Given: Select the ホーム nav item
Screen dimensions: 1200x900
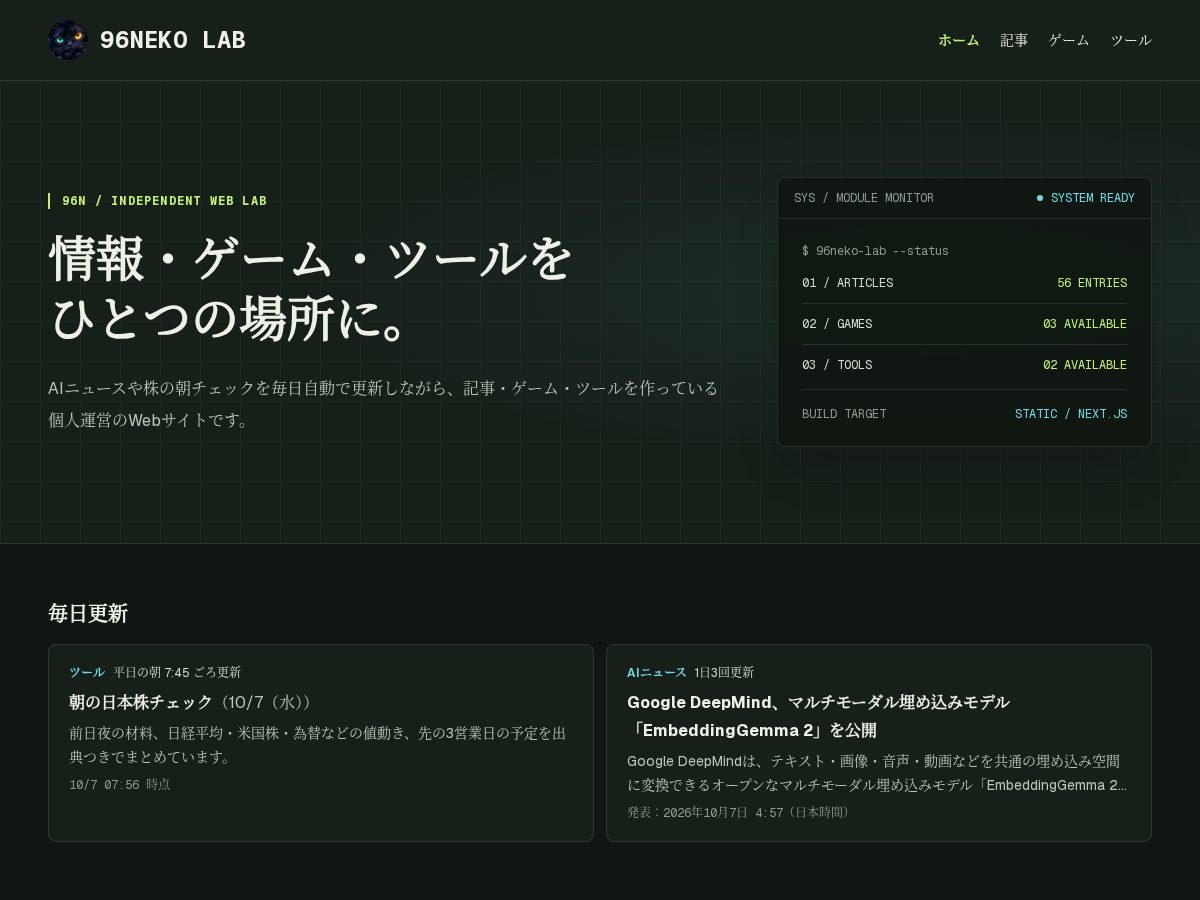Looking at the screenshot, I should 958,40.
